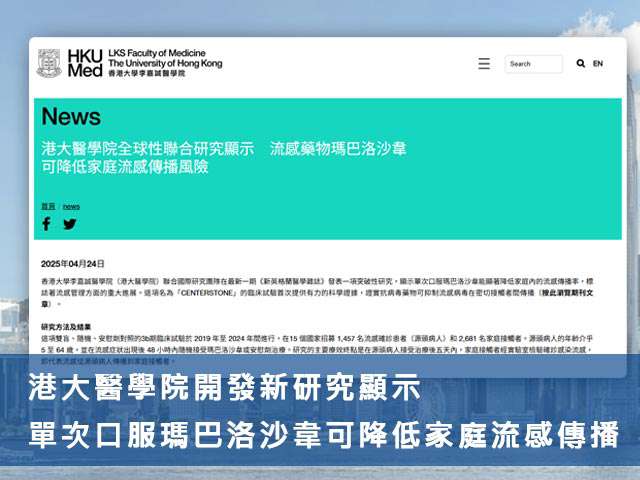640x480 pixels.
Task: Click the HKU Med wordmark
Action: pyautogui.click(x=85, y=63)
